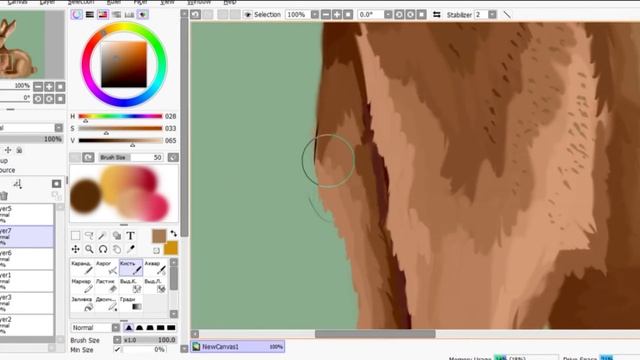Viewport: 640px width, 360px height.
Task: Select the Кисть brush tool
Action: click(131, 267)
